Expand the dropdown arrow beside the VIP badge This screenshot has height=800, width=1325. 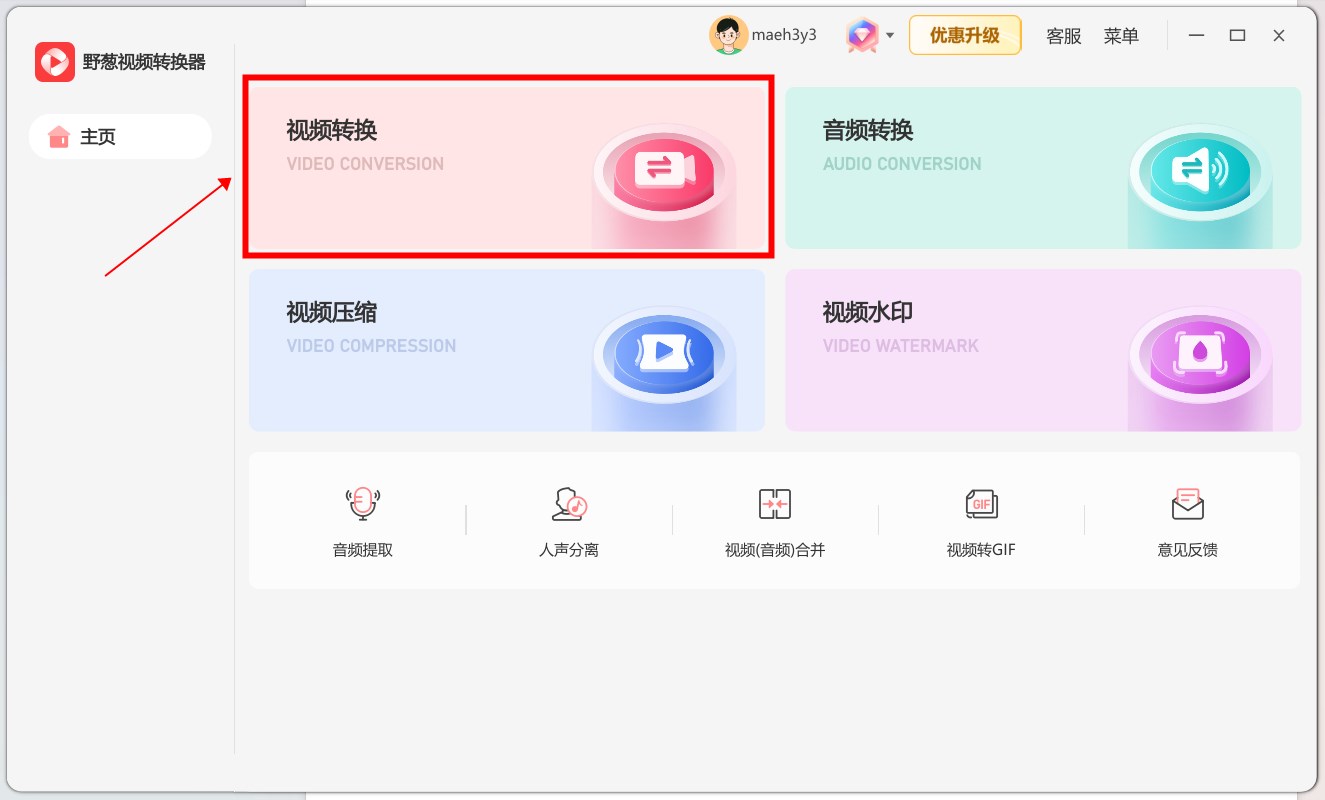(x=890, y=36)
